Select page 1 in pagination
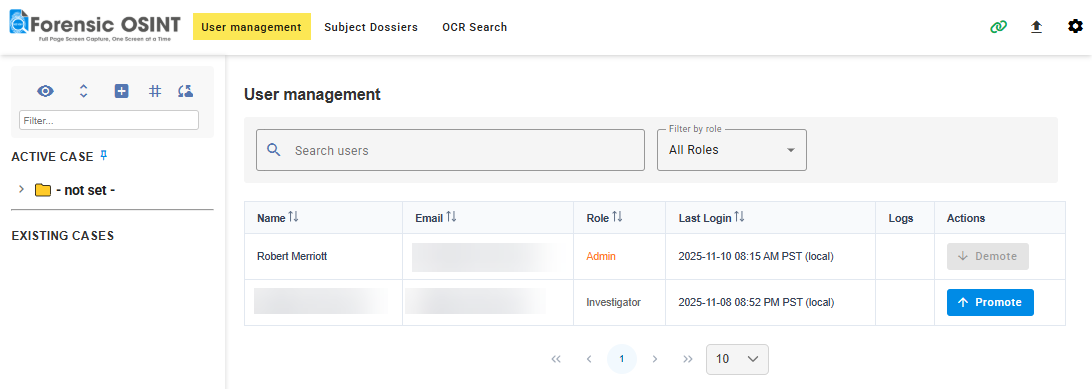 pyautogui.click(x=622, y=359)
